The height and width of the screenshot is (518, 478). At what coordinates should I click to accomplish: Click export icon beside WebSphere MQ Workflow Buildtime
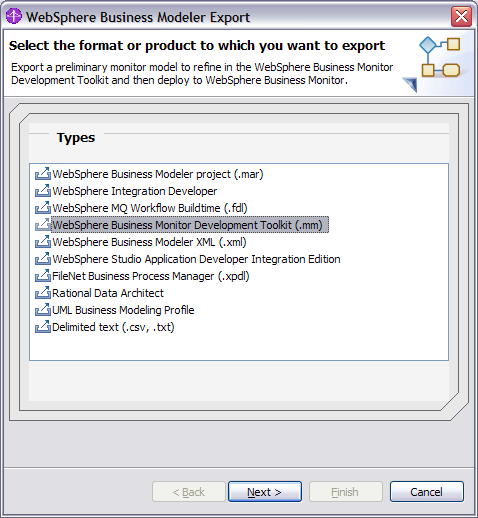point(43,208)
